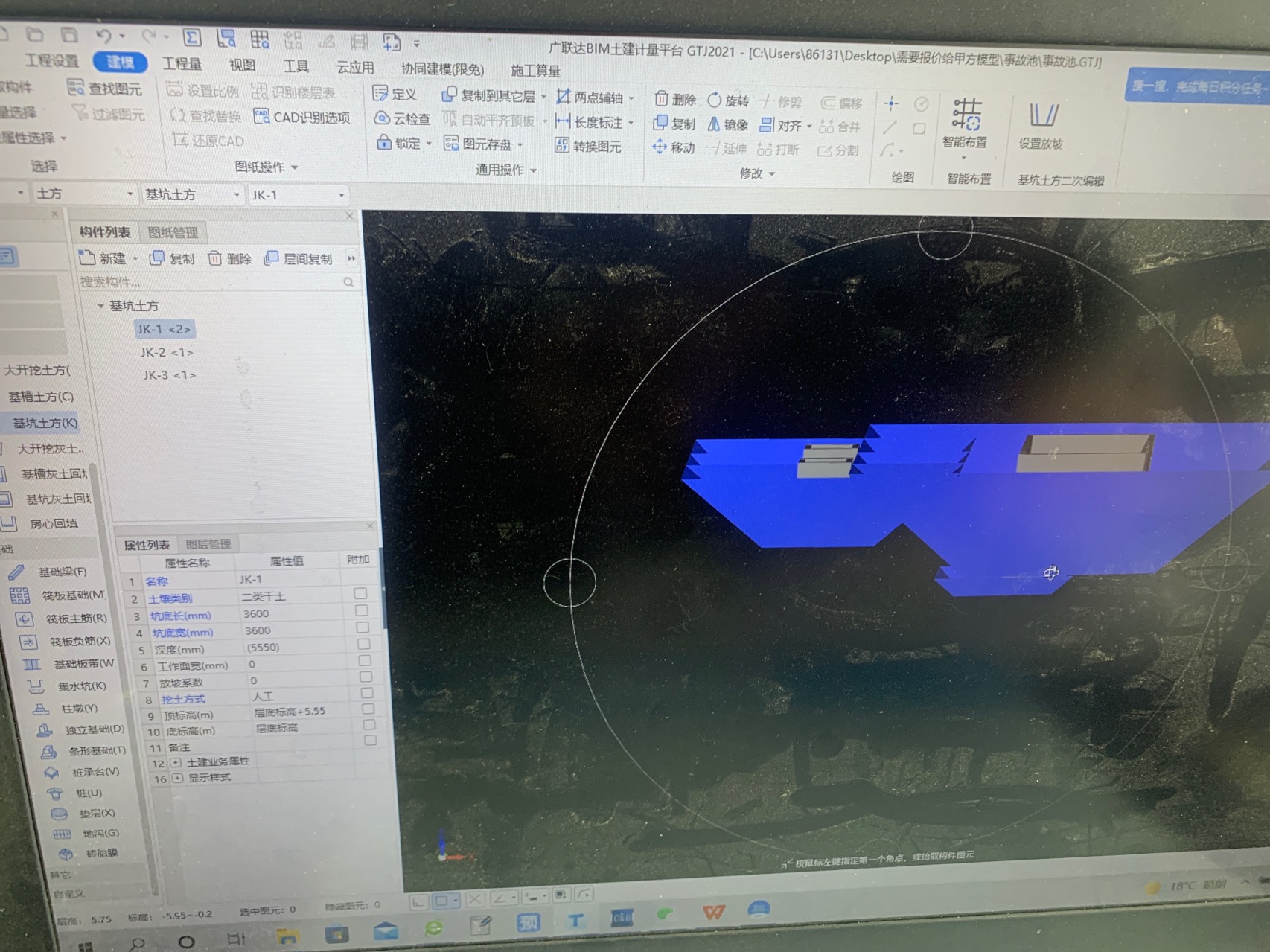This screenshot has height=952, width=1270.
Task: Click the Σ summary calculation icon
Action: pos(191,37)
